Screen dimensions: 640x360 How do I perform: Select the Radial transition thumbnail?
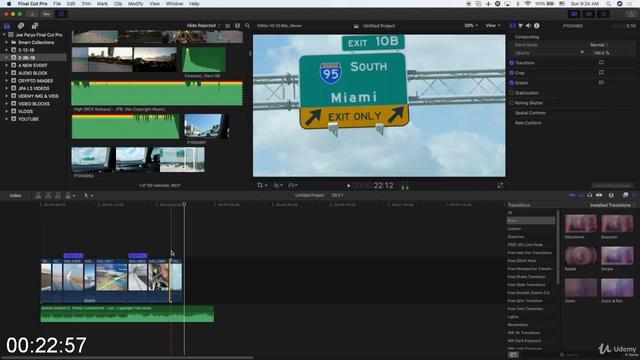tap(580, 256)
